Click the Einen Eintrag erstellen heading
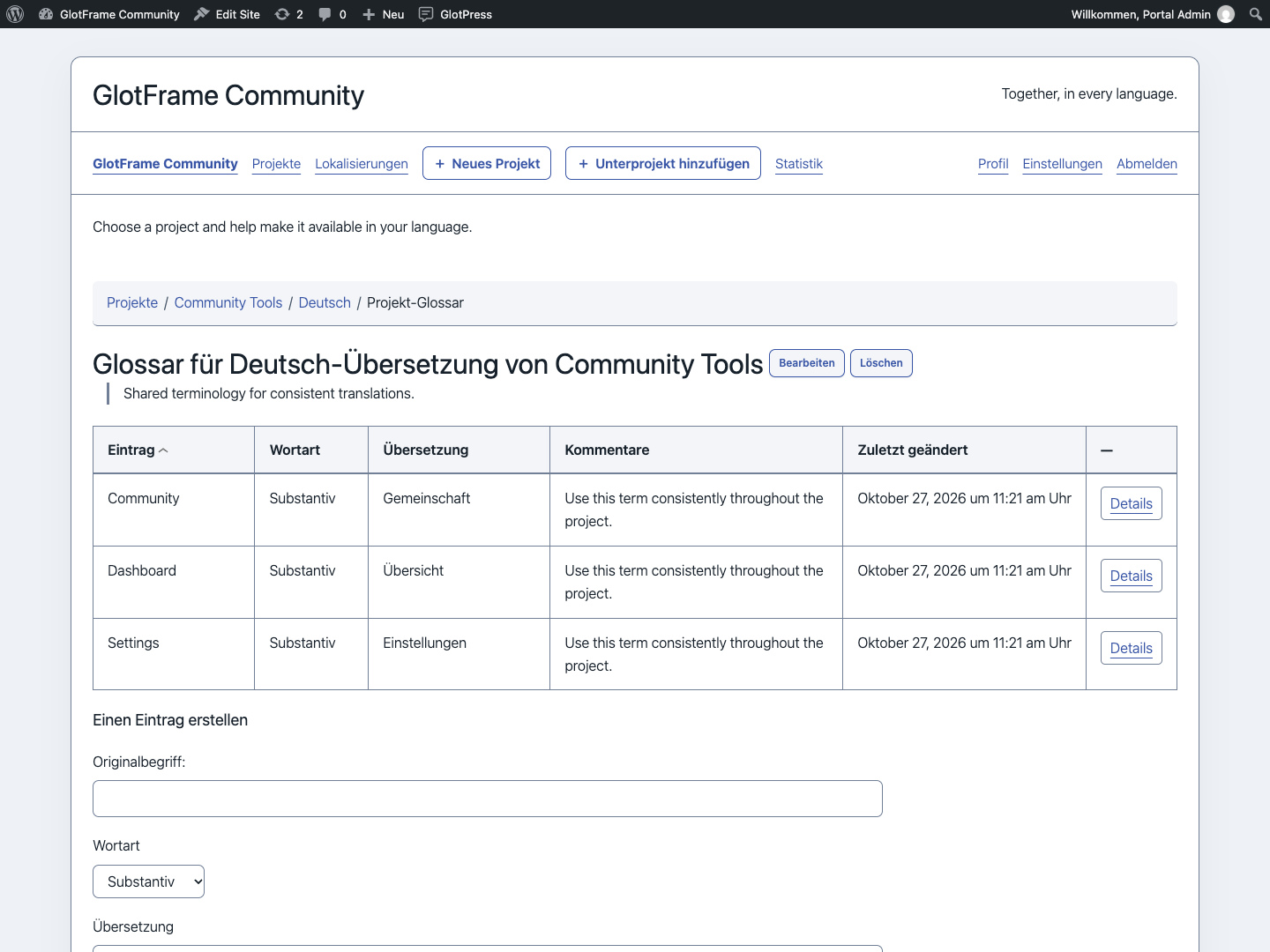 [x=170, y=720]
